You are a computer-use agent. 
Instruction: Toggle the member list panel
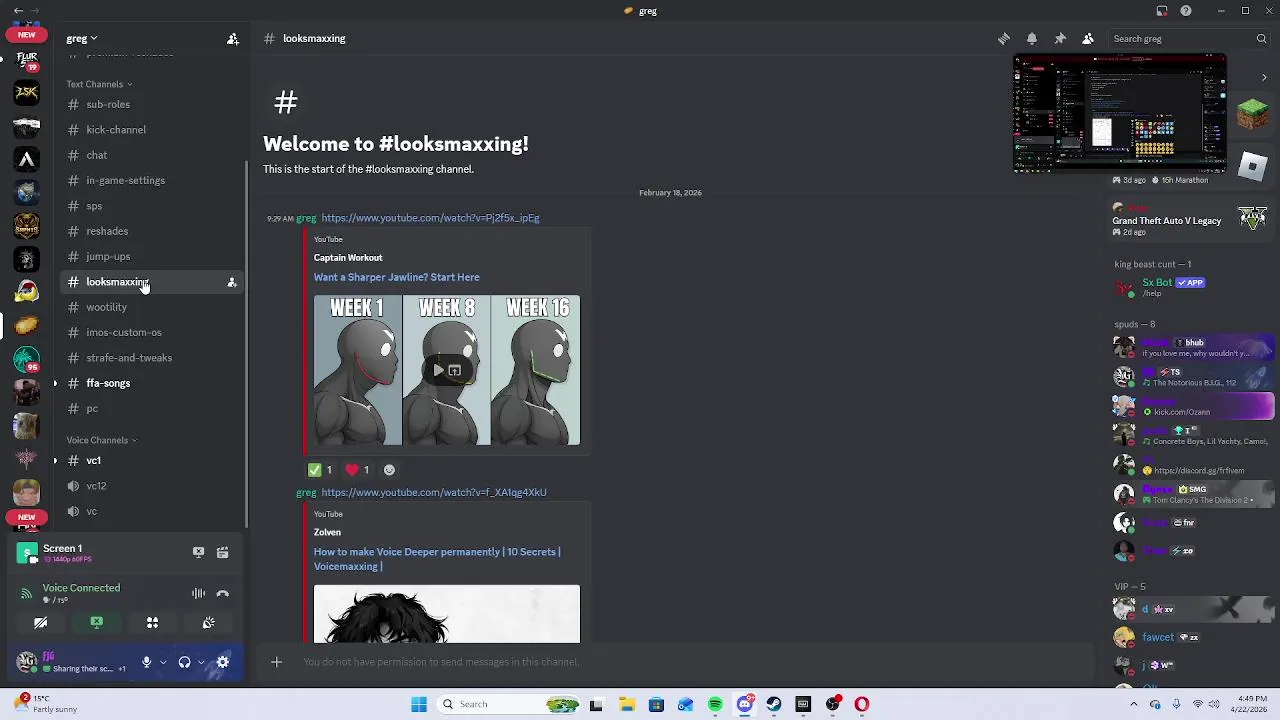click(1088, 39)
